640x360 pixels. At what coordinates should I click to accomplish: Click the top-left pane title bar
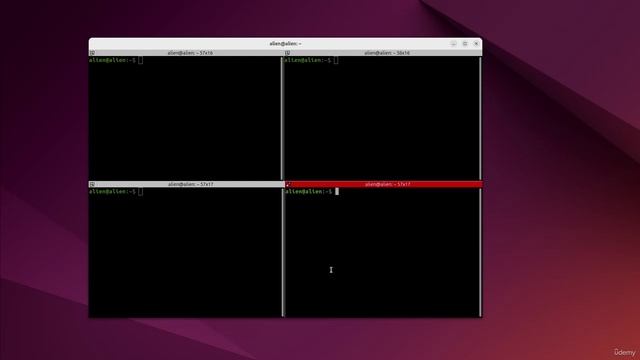pyautogui.click(x=187, y=53)
